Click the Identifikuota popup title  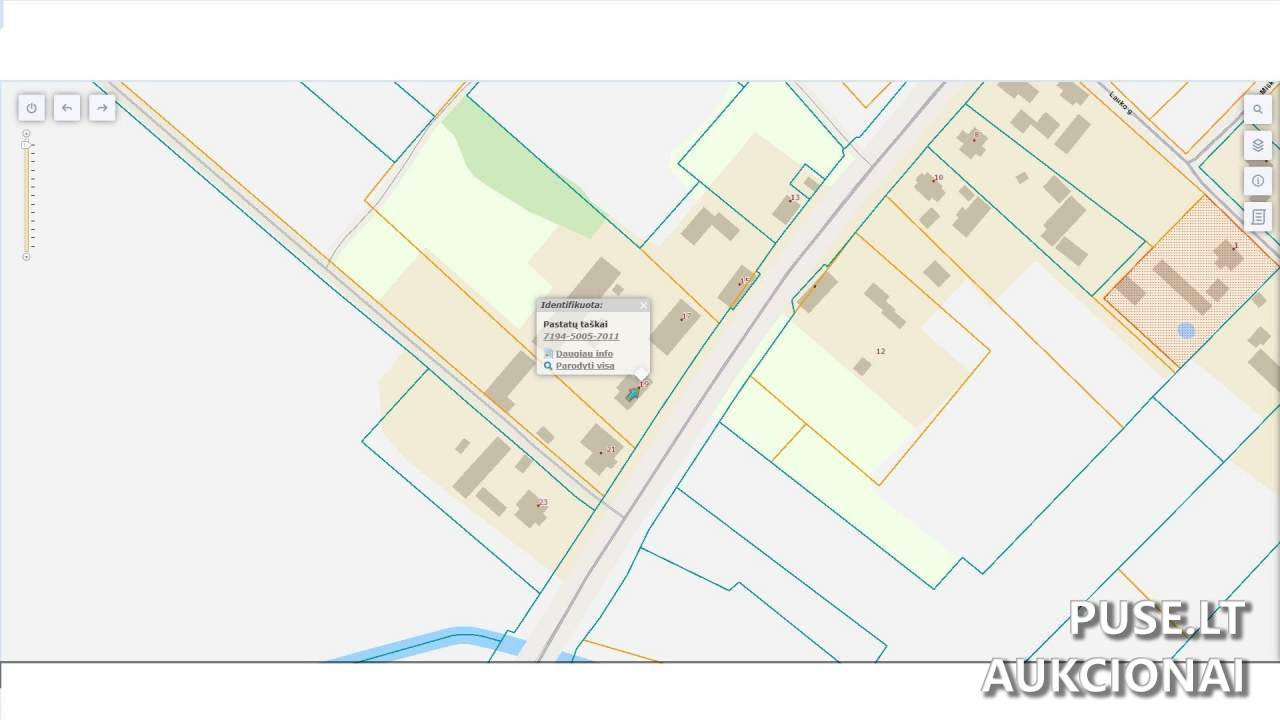click(x=572, y=304)
